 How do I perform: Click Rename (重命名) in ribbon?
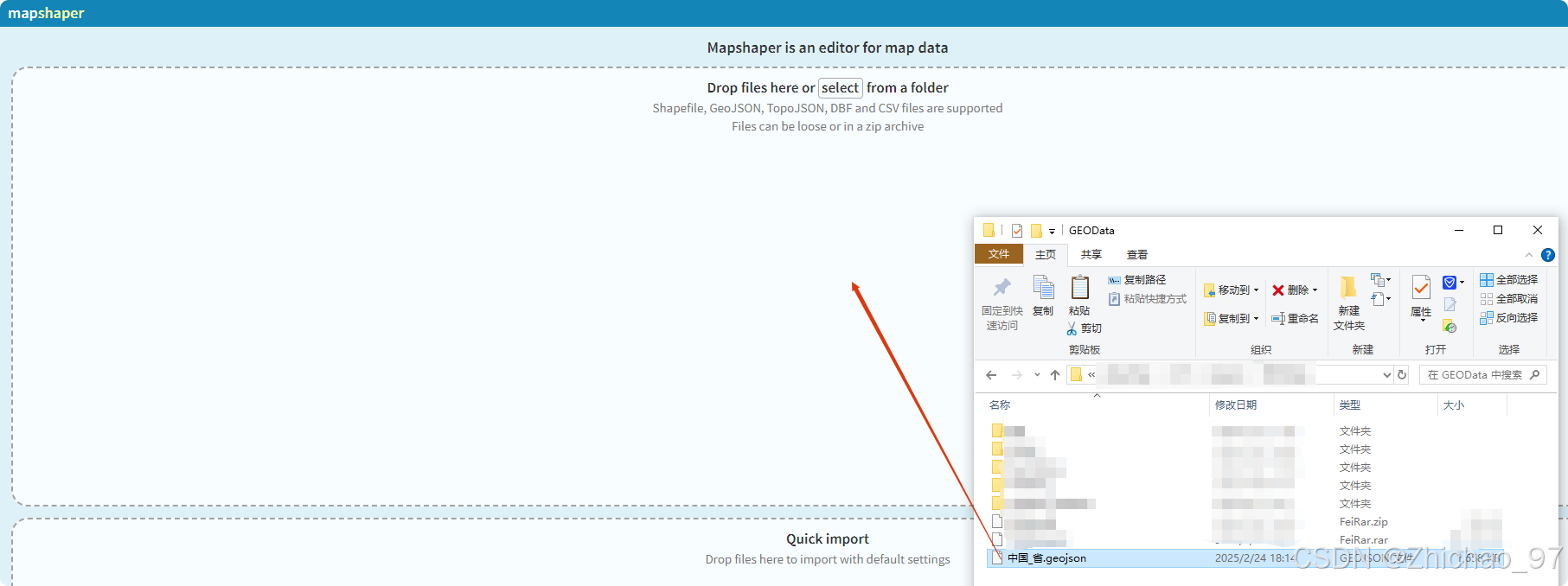[1295, 319]
